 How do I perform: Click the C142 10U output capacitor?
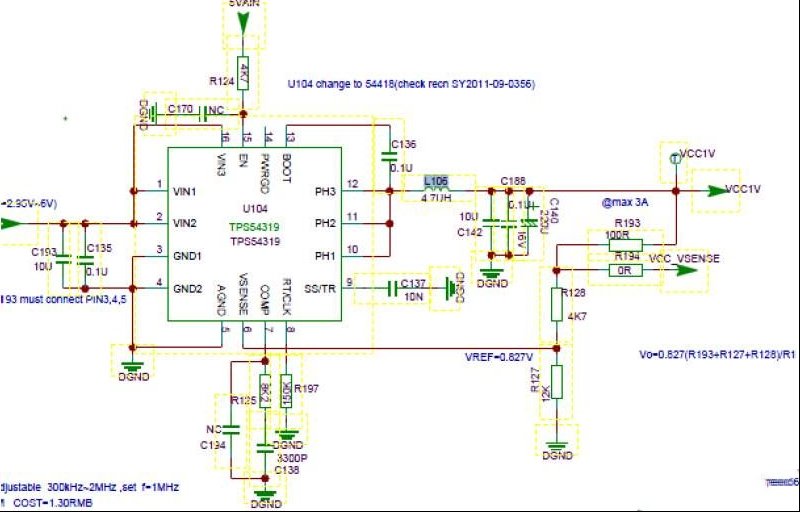click(491, 223)
